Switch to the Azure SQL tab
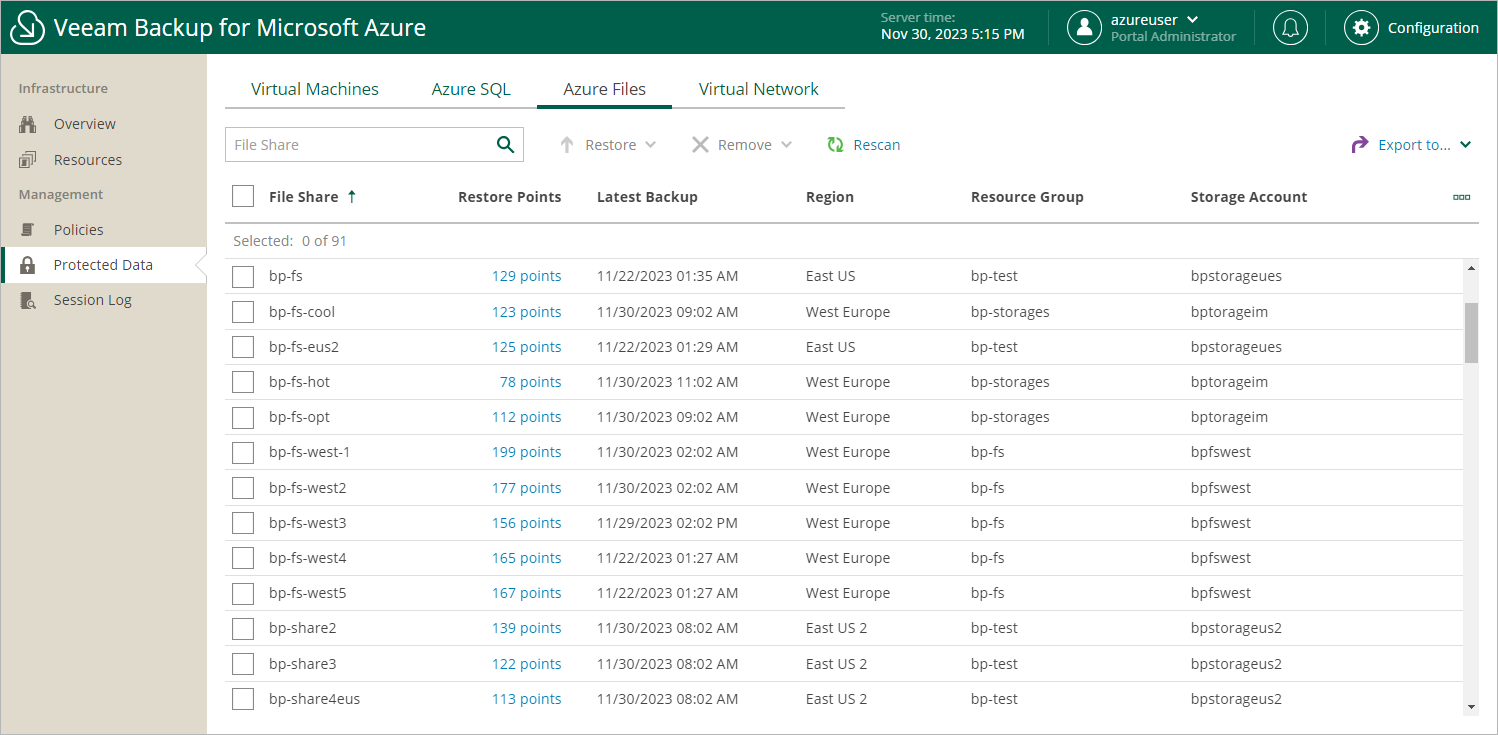Screen dimensions: 1498x735 tap(471, 89)
